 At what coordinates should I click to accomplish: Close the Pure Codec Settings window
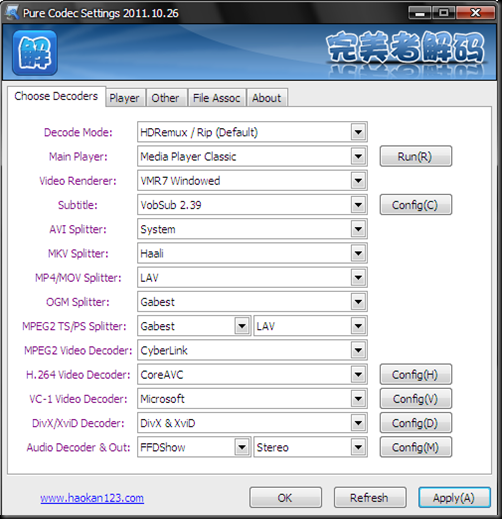point(475,13)
